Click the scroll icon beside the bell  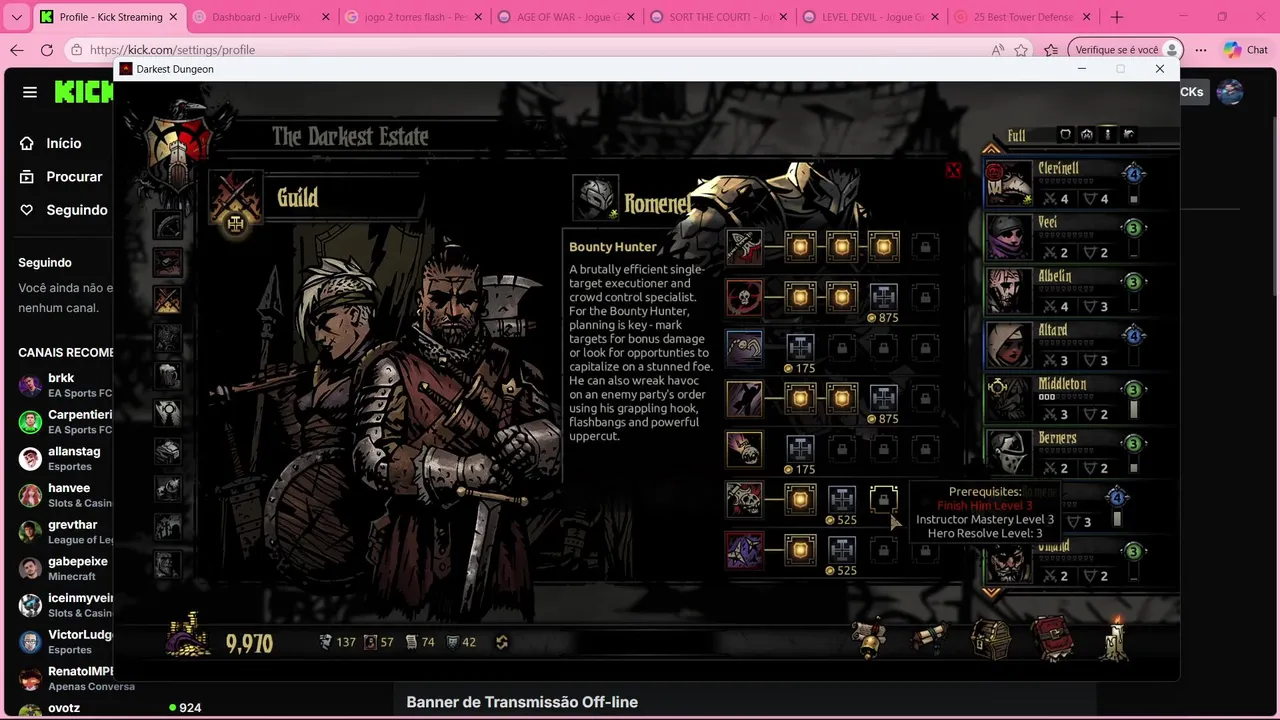click(929, 638)
